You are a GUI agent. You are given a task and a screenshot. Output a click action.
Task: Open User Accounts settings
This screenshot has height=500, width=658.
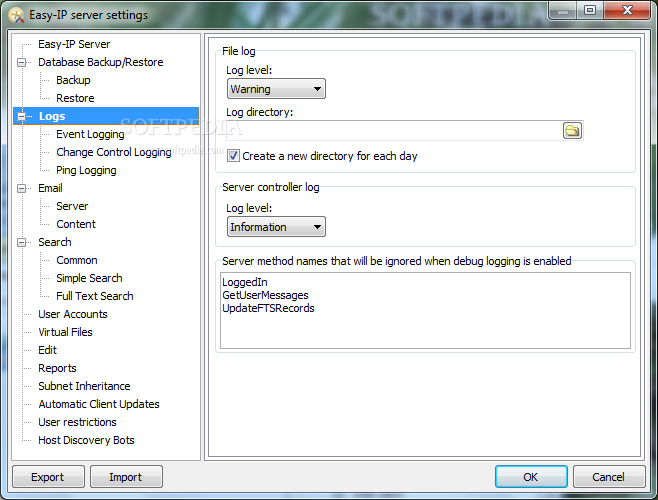coord(73,314)
